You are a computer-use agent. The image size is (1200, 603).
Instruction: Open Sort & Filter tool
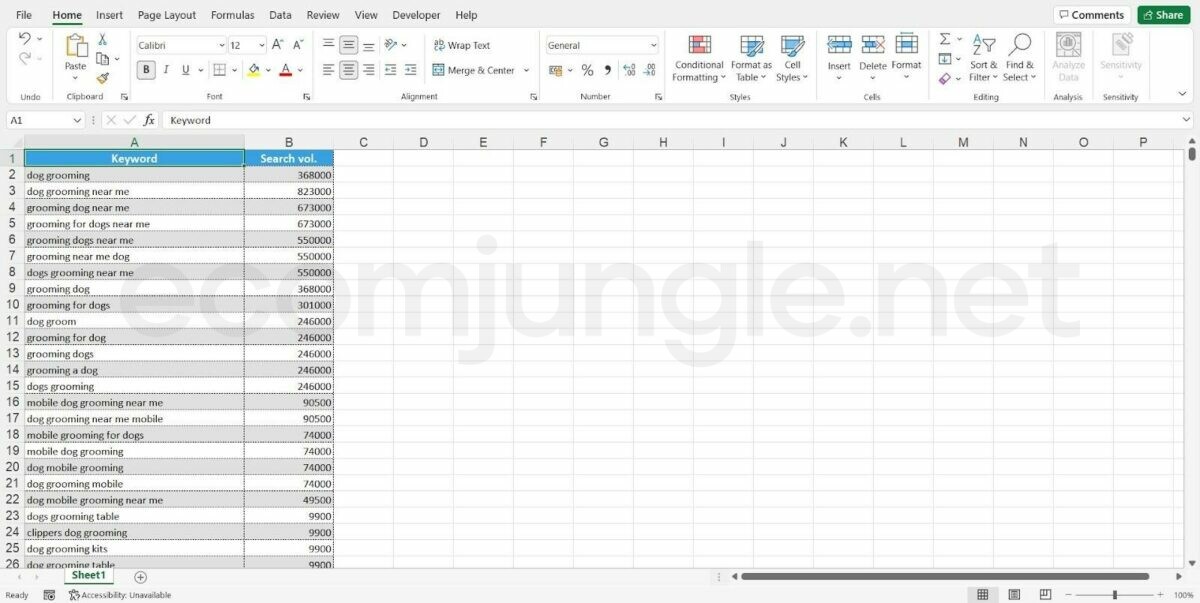point(984,58)
